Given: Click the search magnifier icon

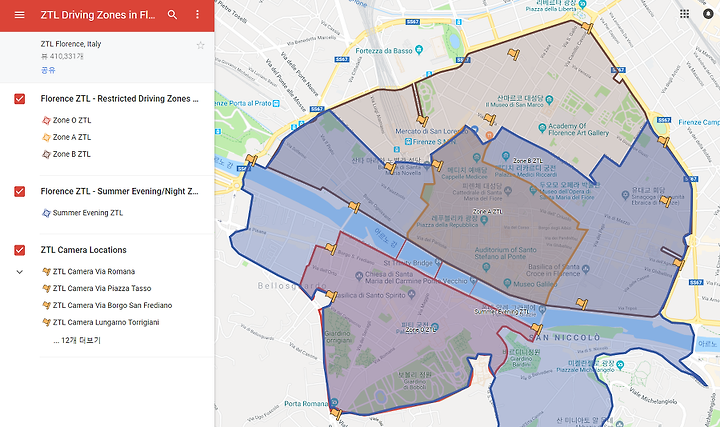Looking at the screenshot, I should [x=172, y=15].
